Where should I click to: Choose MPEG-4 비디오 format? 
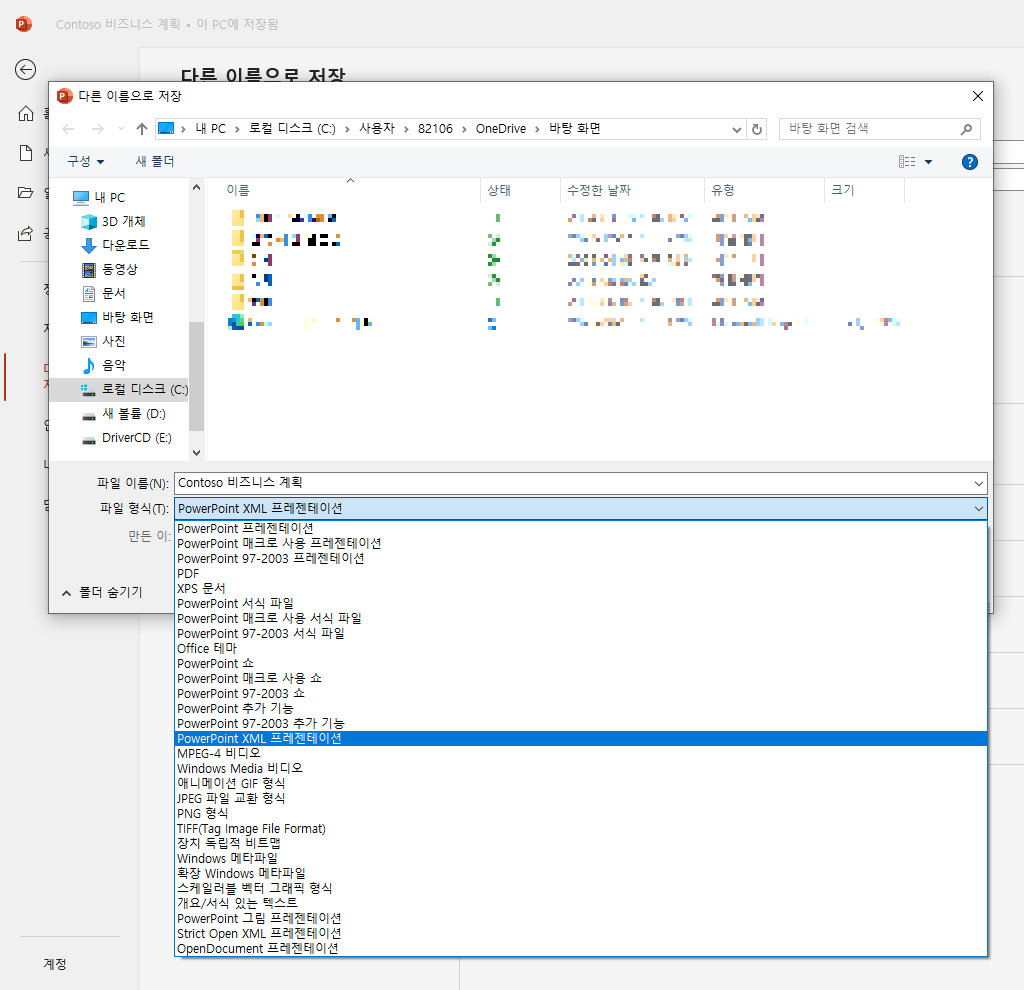(x=581, y=754)
